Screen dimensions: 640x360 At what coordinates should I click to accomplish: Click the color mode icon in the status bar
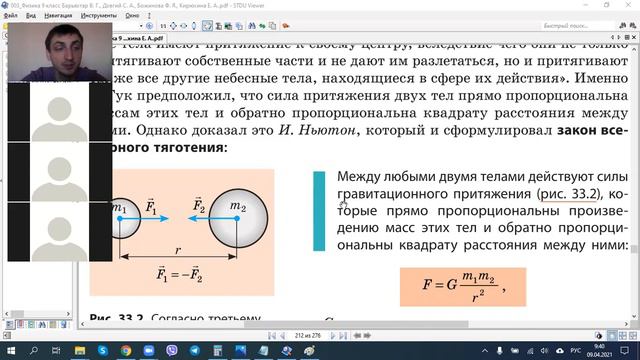pos(599,336)
